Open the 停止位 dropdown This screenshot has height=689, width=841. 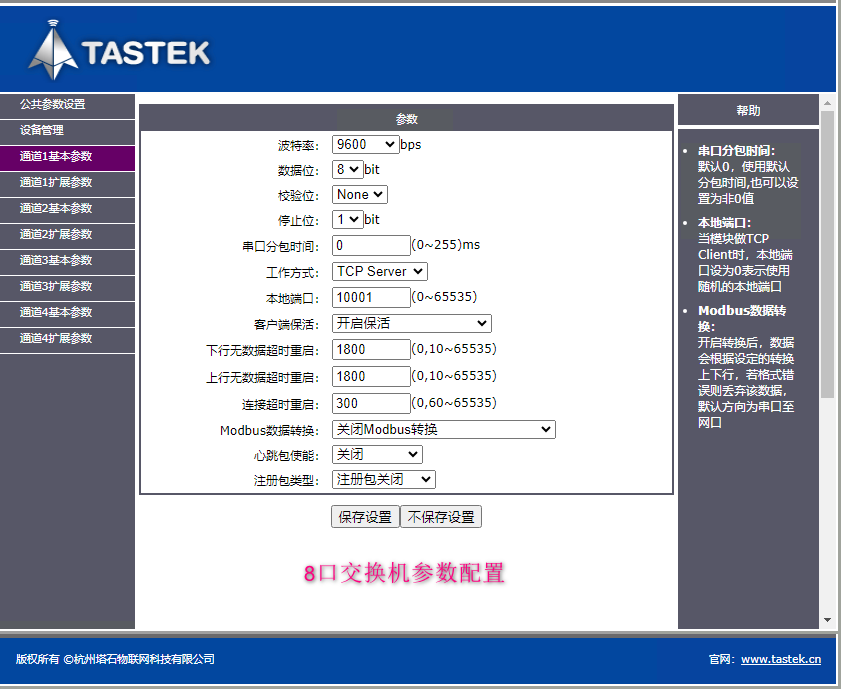[x=348, y=219]
